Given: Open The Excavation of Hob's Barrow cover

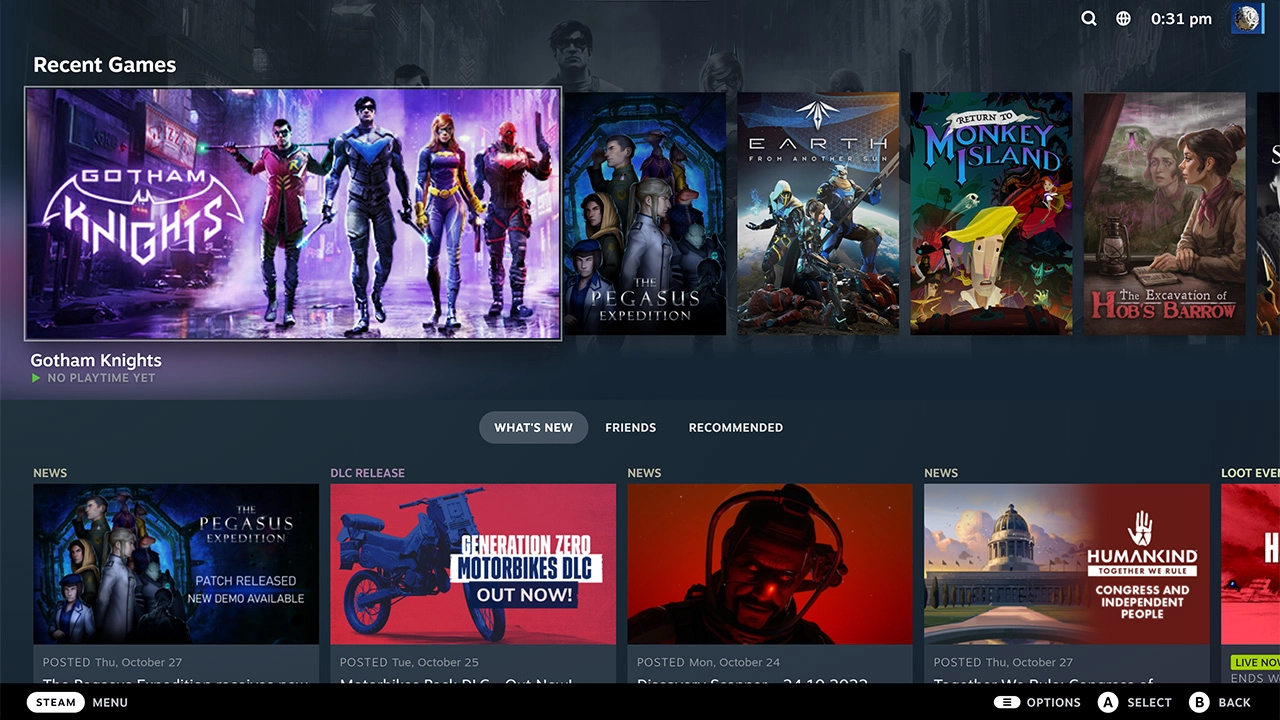Looking at the screenshot, I should point(1165,214).
